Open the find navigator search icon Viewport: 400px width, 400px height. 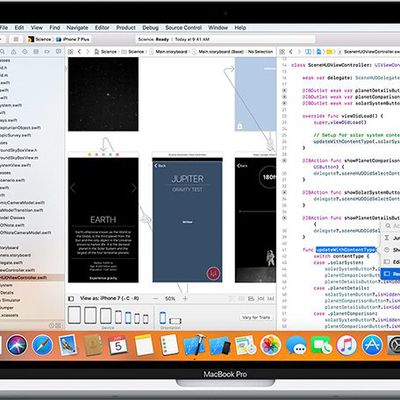pyautogui.click(x=2, y=52)
